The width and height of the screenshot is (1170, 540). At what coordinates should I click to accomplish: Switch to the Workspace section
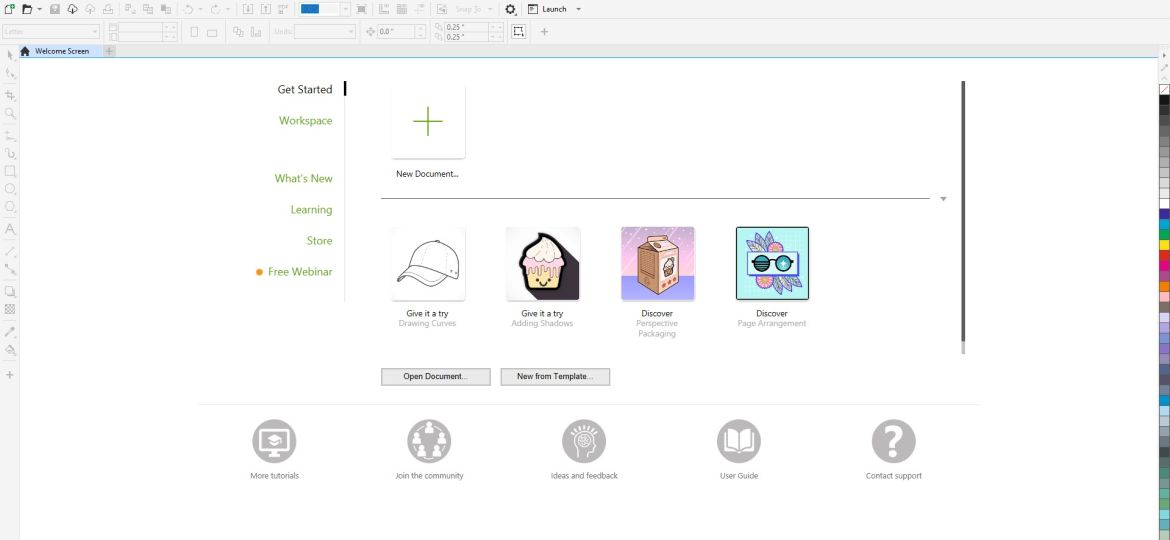(x=305, y=121)
